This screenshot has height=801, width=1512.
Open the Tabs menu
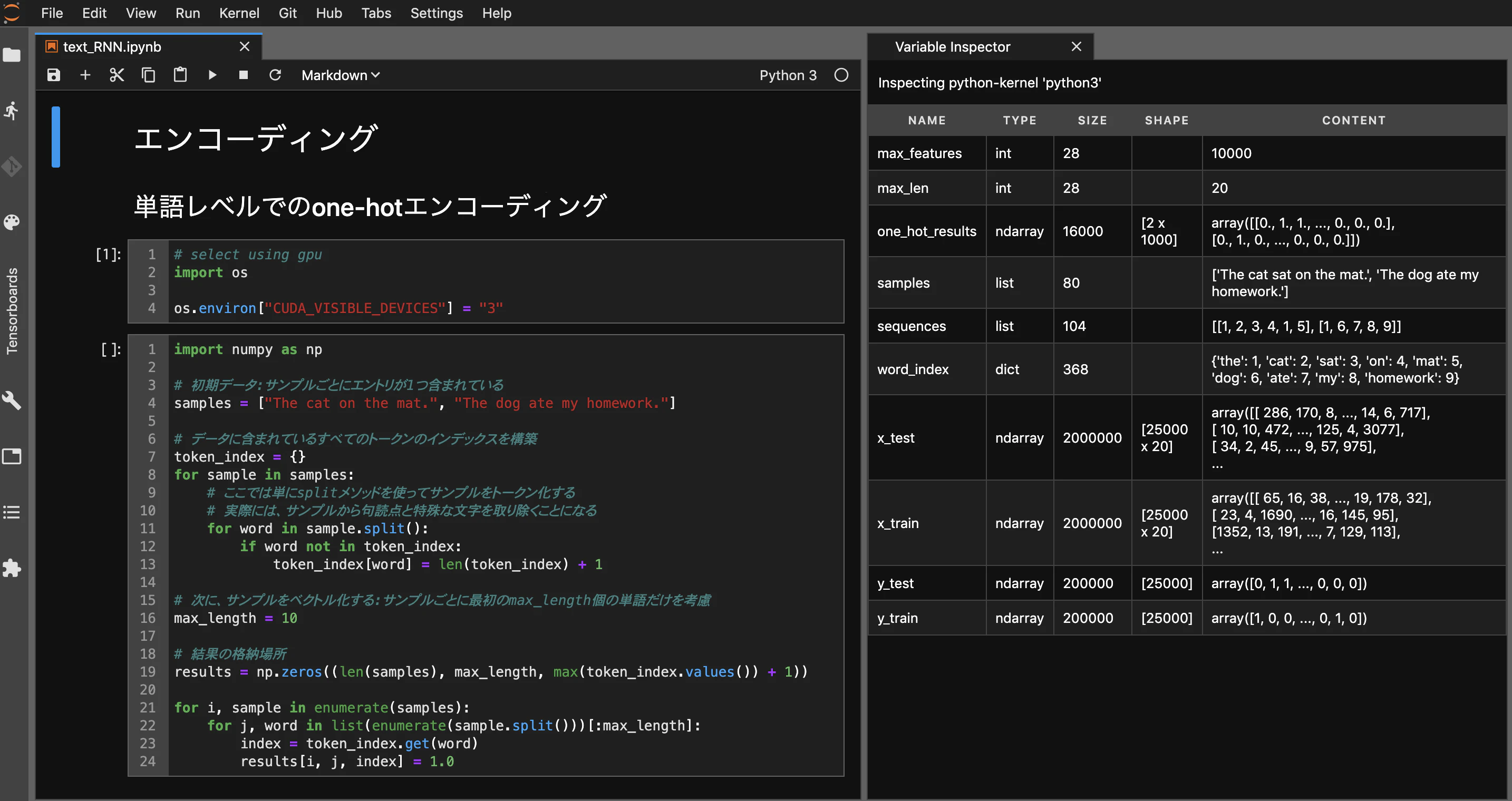(376, 13)
